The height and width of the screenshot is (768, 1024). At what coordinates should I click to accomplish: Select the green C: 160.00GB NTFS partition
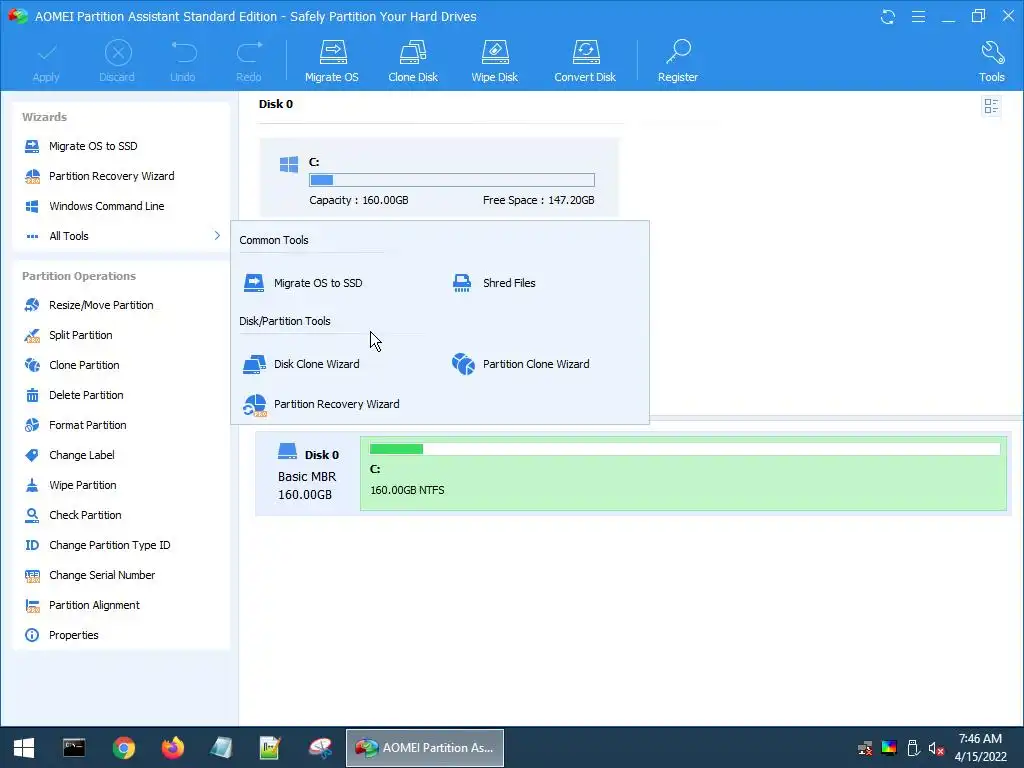click(x=683, y=473)
